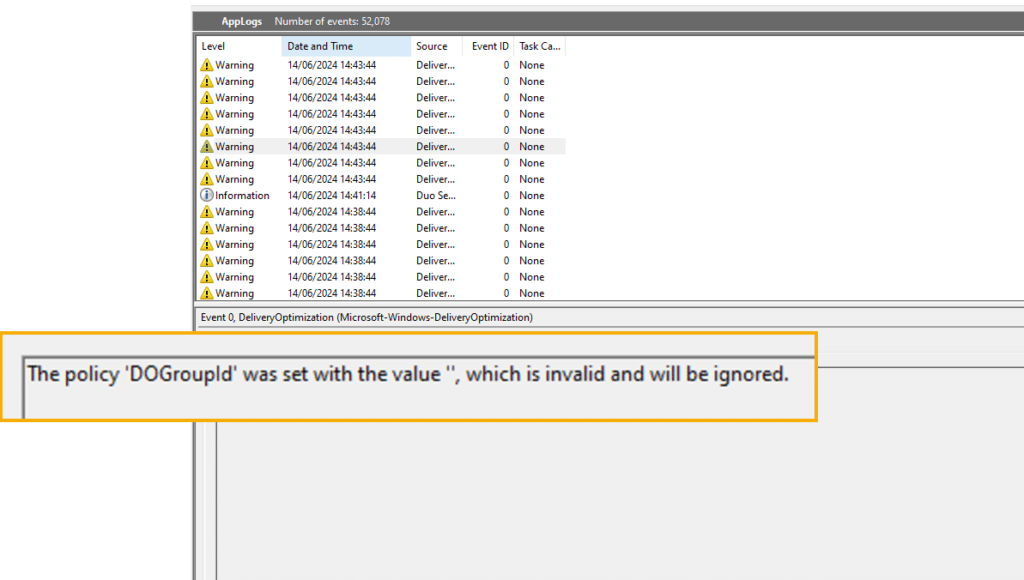Screen dimensions: 1024x580
Task: Select the 'Number of events: 52,078' count
Action: tap(332, 21)
